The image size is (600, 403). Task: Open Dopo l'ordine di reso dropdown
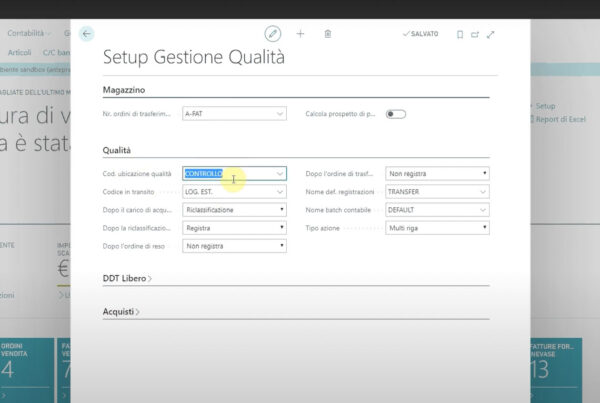(234, 246)
